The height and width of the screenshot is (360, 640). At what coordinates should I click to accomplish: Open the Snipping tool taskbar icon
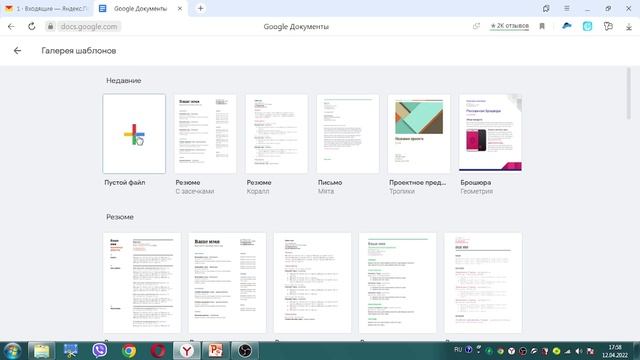coord(70,351)
